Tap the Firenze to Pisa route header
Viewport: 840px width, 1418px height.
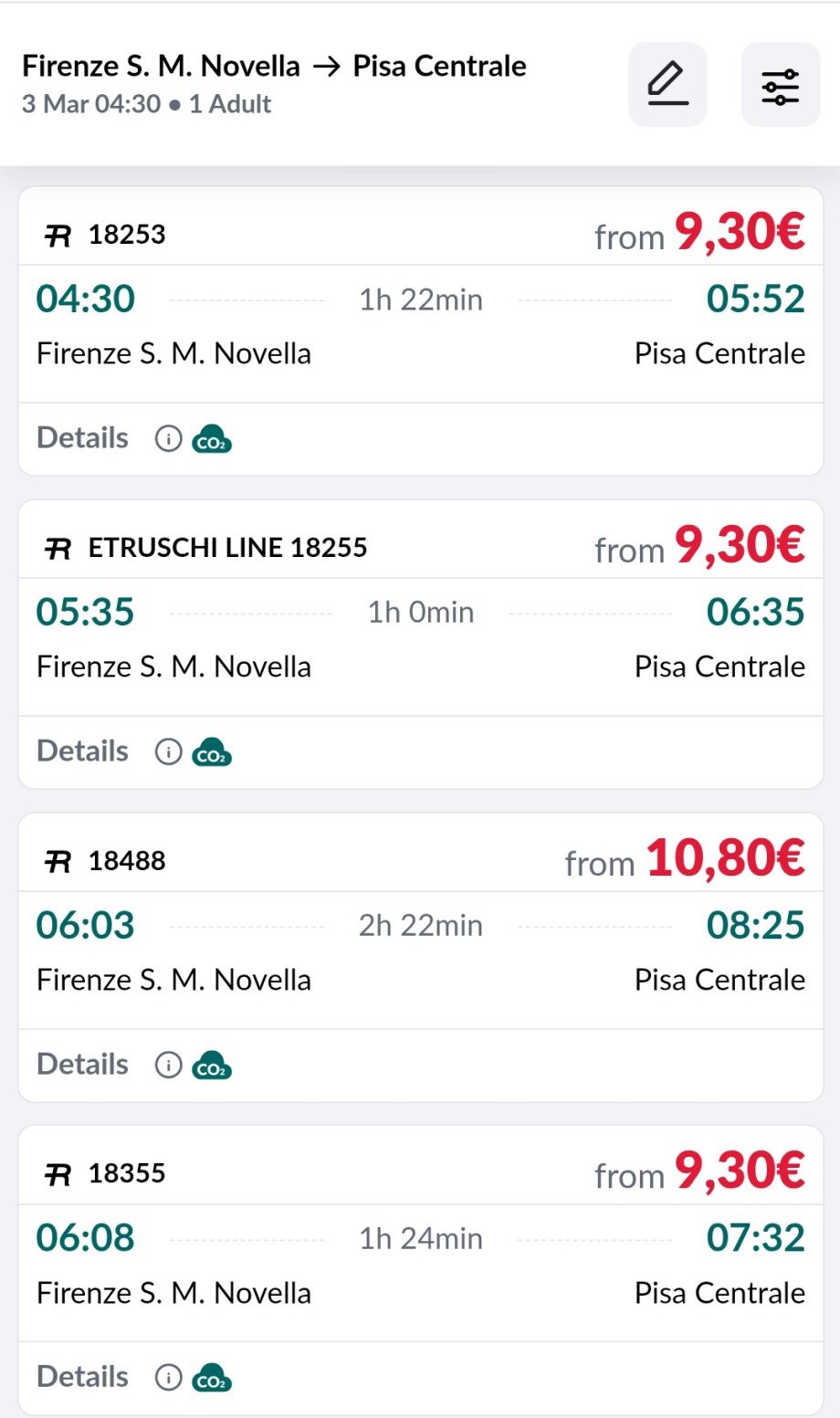tap(274, 67)
